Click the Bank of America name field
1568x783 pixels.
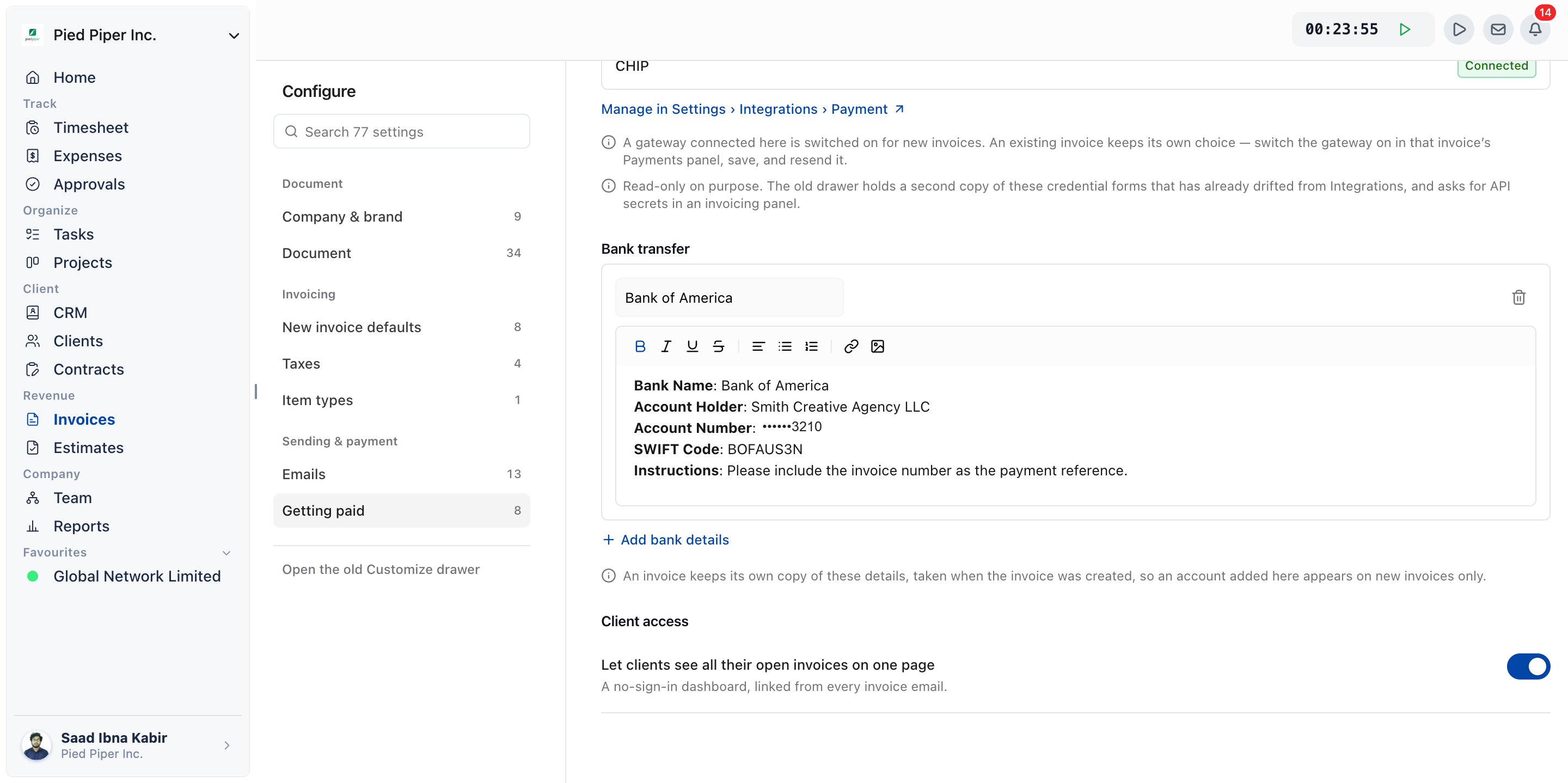729,298
